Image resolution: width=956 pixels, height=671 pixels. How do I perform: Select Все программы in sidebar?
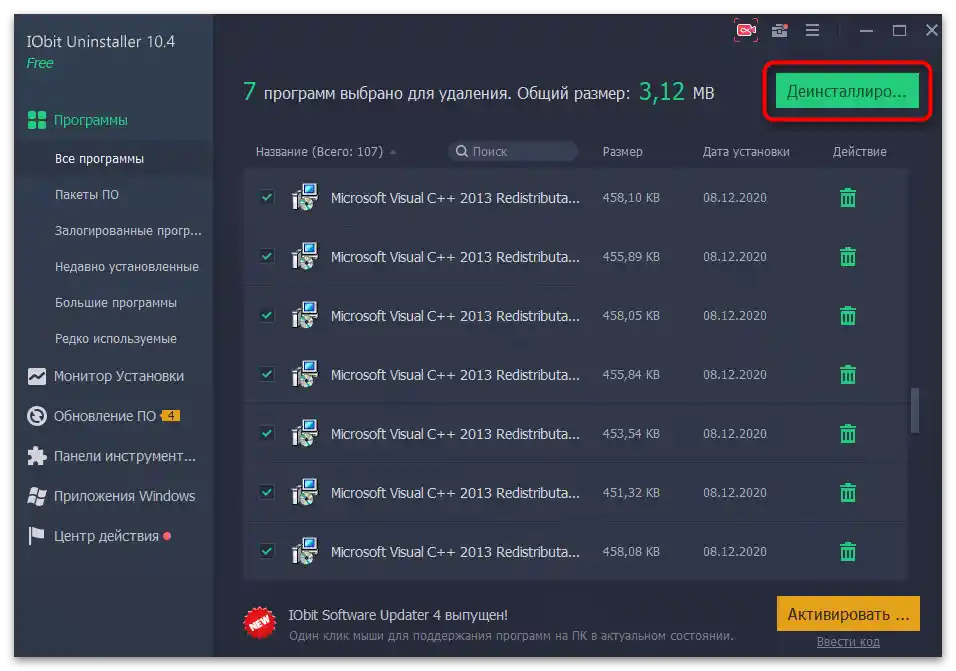tap(99, 158)
